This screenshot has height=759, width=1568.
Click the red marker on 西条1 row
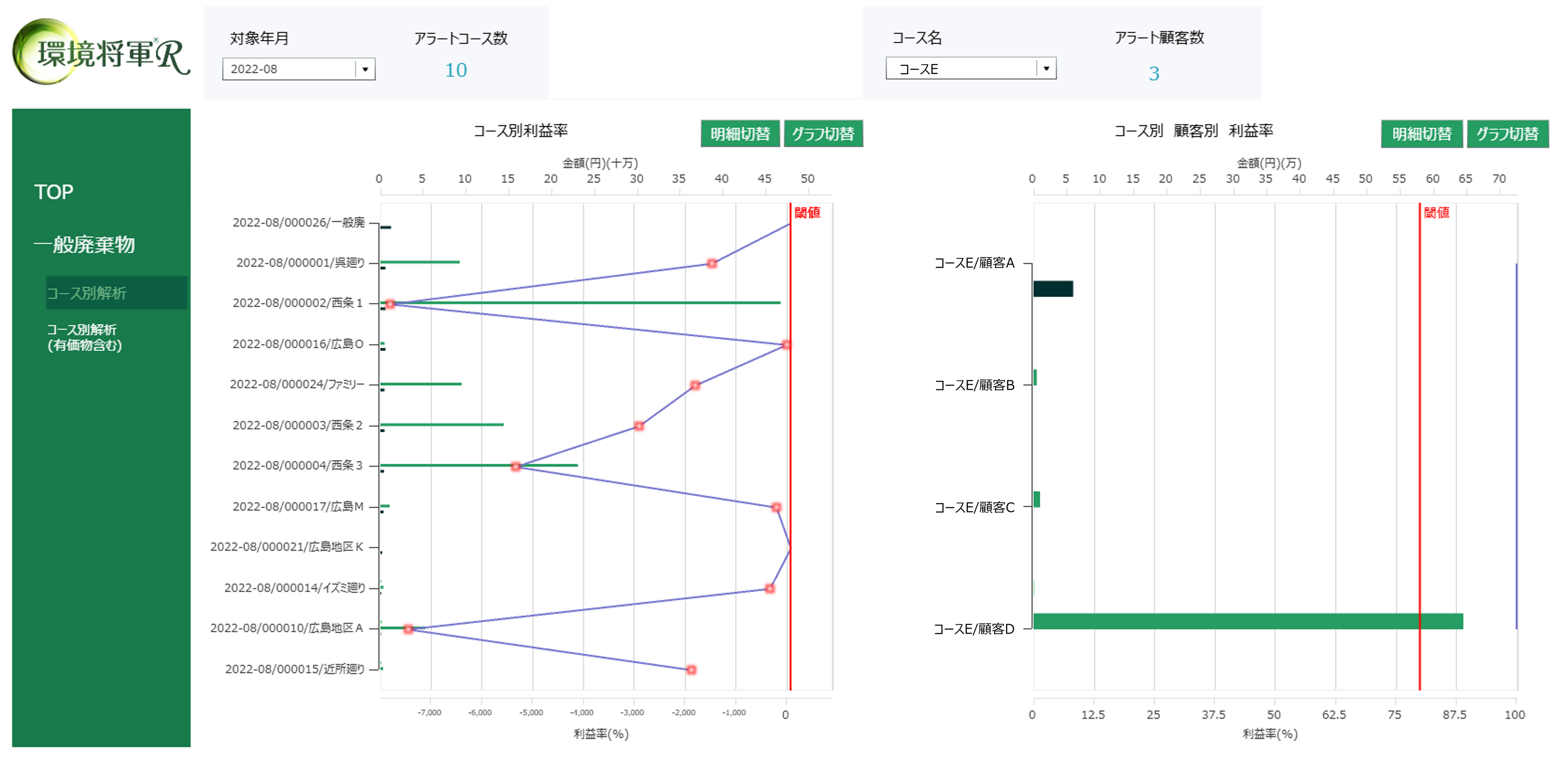(390, 304)
